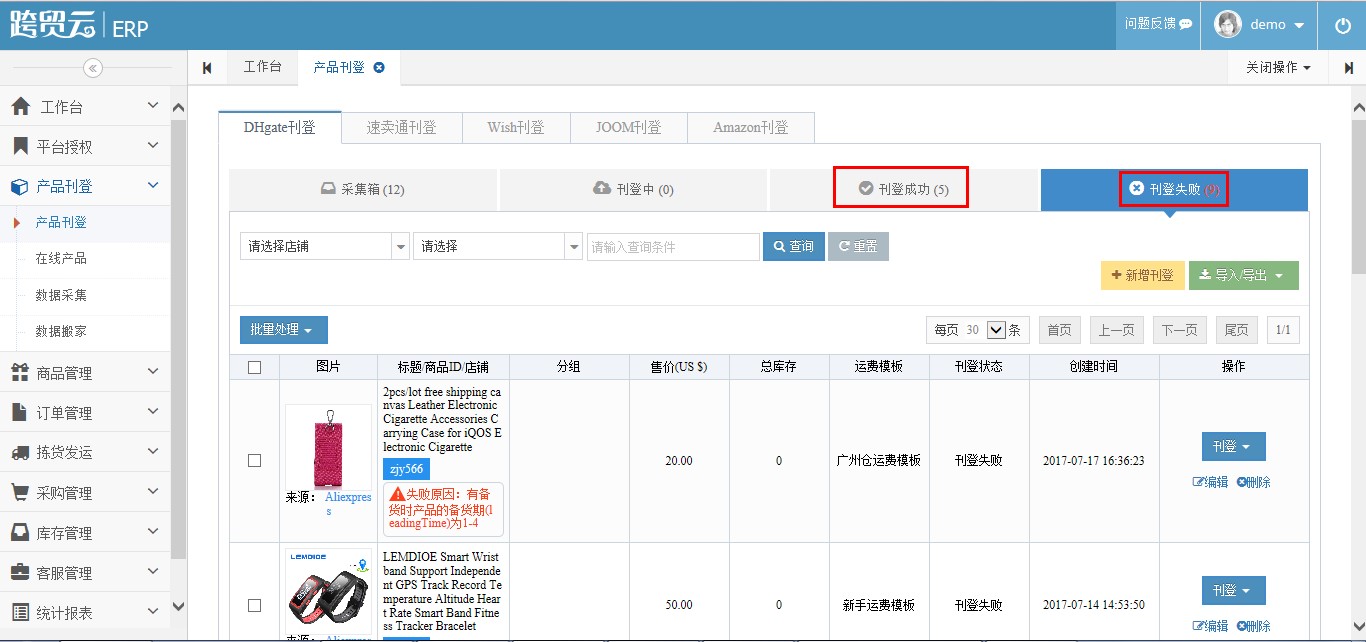Viewport: 1366px width, 642px height.
Task: Click the 库存管理 inbox icon
Action: 20,532
